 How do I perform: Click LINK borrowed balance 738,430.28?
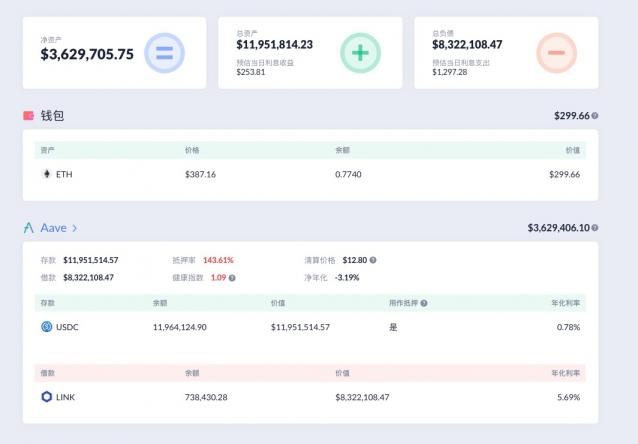(206, 397)
